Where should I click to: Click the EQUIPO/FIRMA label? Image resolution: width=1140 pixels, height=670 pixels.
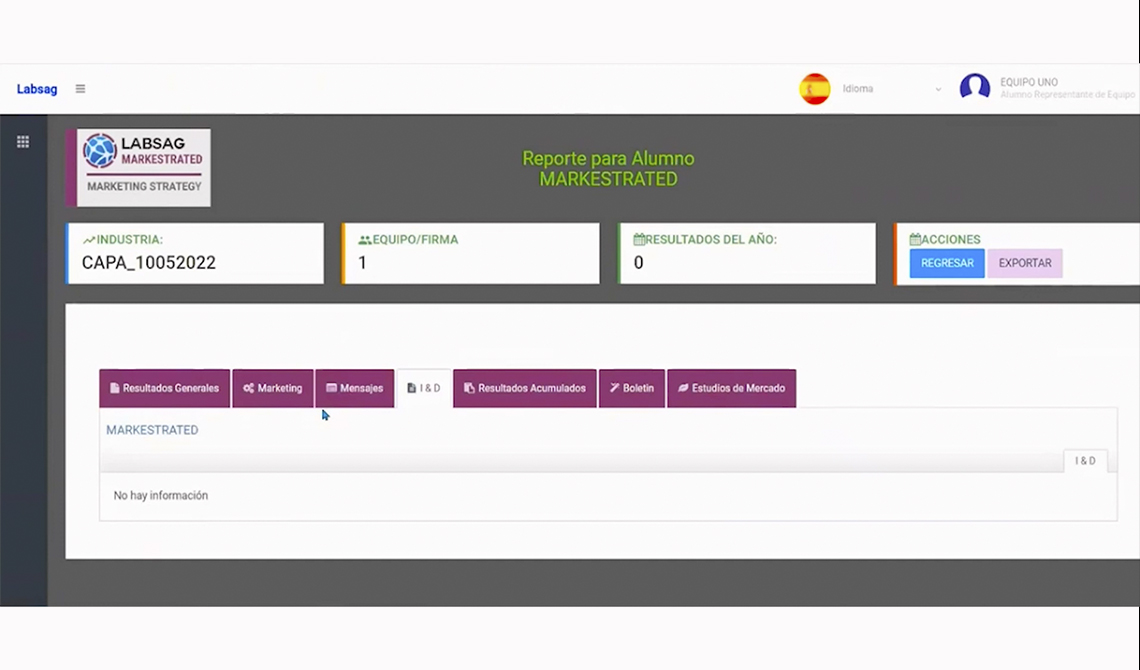click(415, 240)
